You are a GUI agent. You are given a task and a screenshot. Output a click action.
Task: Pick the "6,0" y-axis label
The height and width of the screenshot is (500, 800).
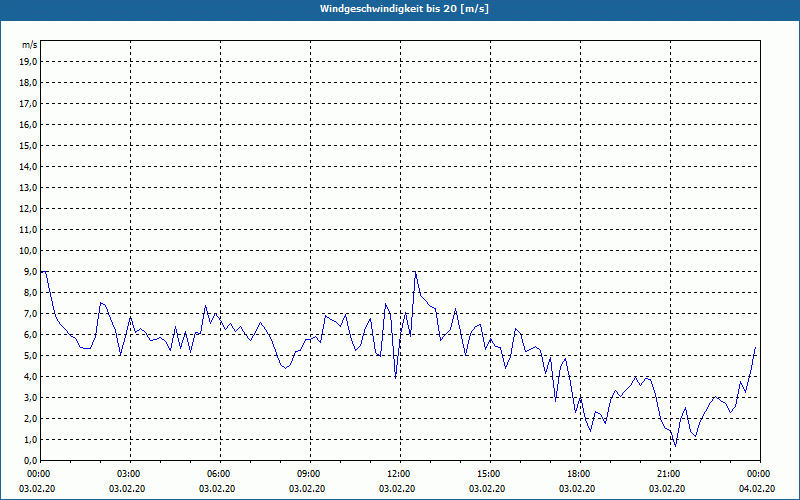coord(30,335)
